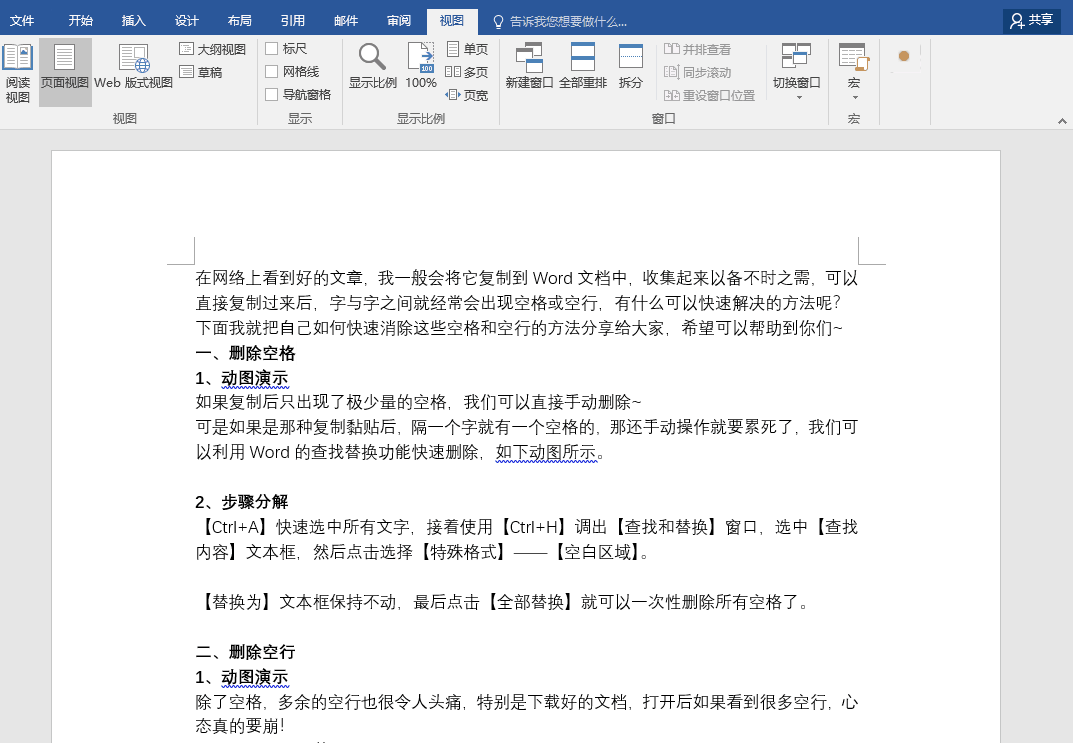Viewport: 1073px width, 743px height.
Task: Switch to Read Mode (阅读视图)
Action: (x=18, y=73)
